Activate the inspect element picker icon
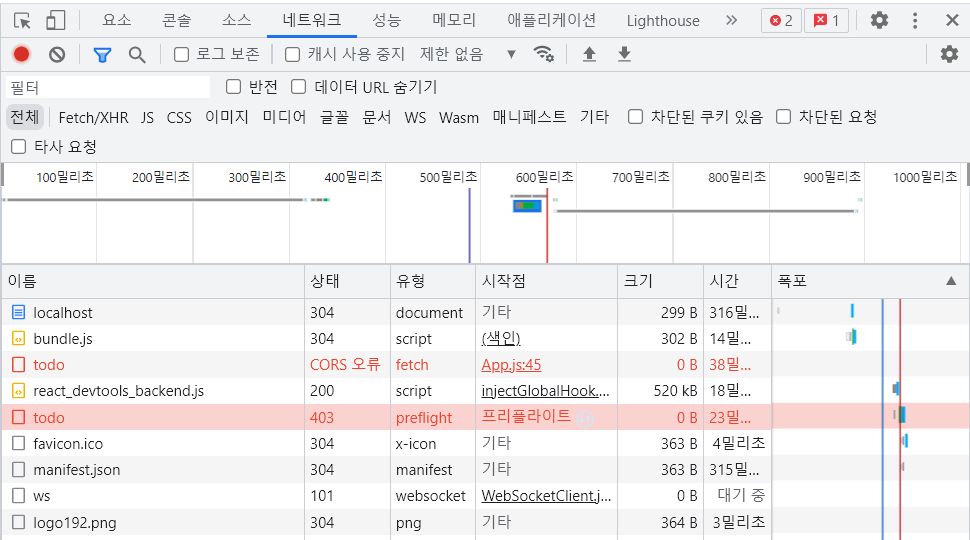Viewport: 970px width, 540px height. [22, 21]
